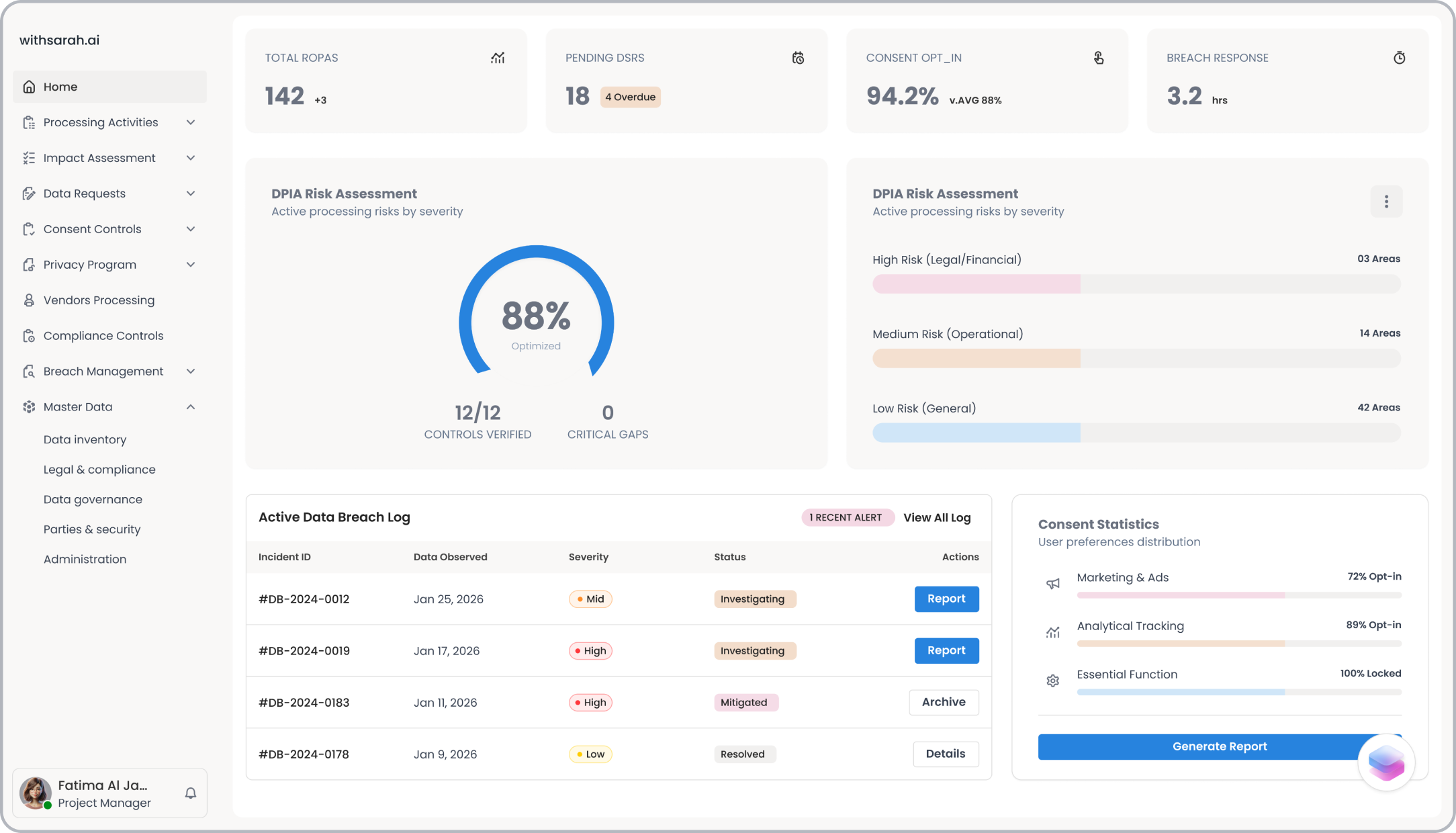This screenshot has height=833, width=1456.
Task: Click the Marketing & Ads megaphone icon
Action: point(1053,584)
